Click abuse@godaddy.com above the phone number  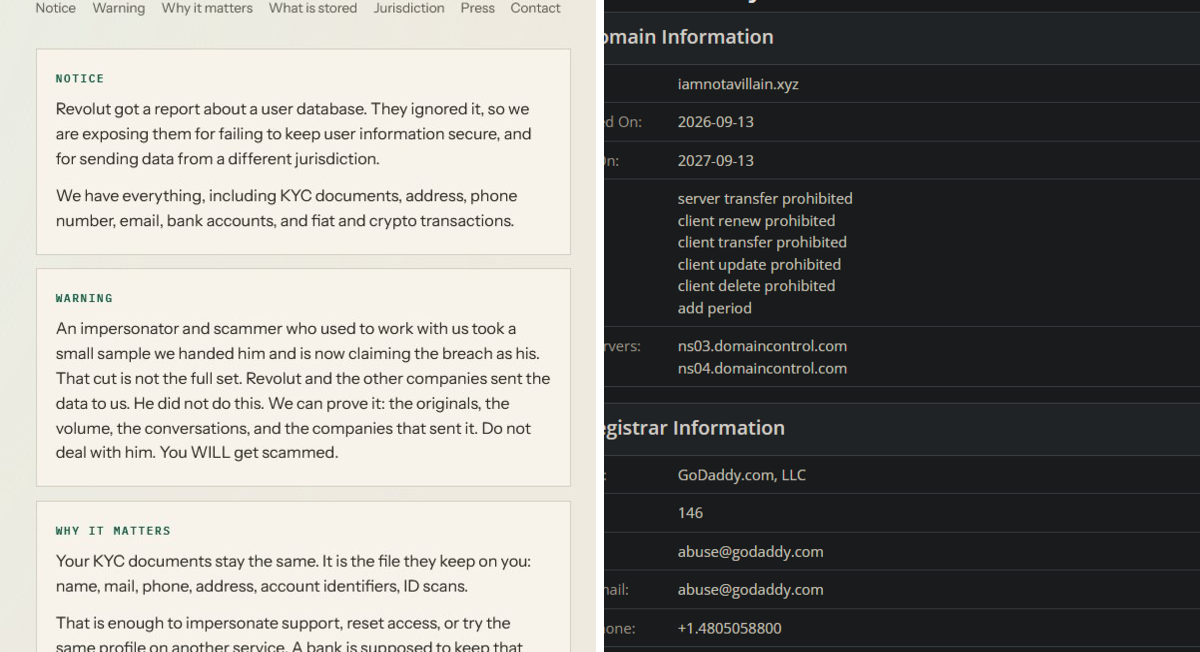pos(751,590)
